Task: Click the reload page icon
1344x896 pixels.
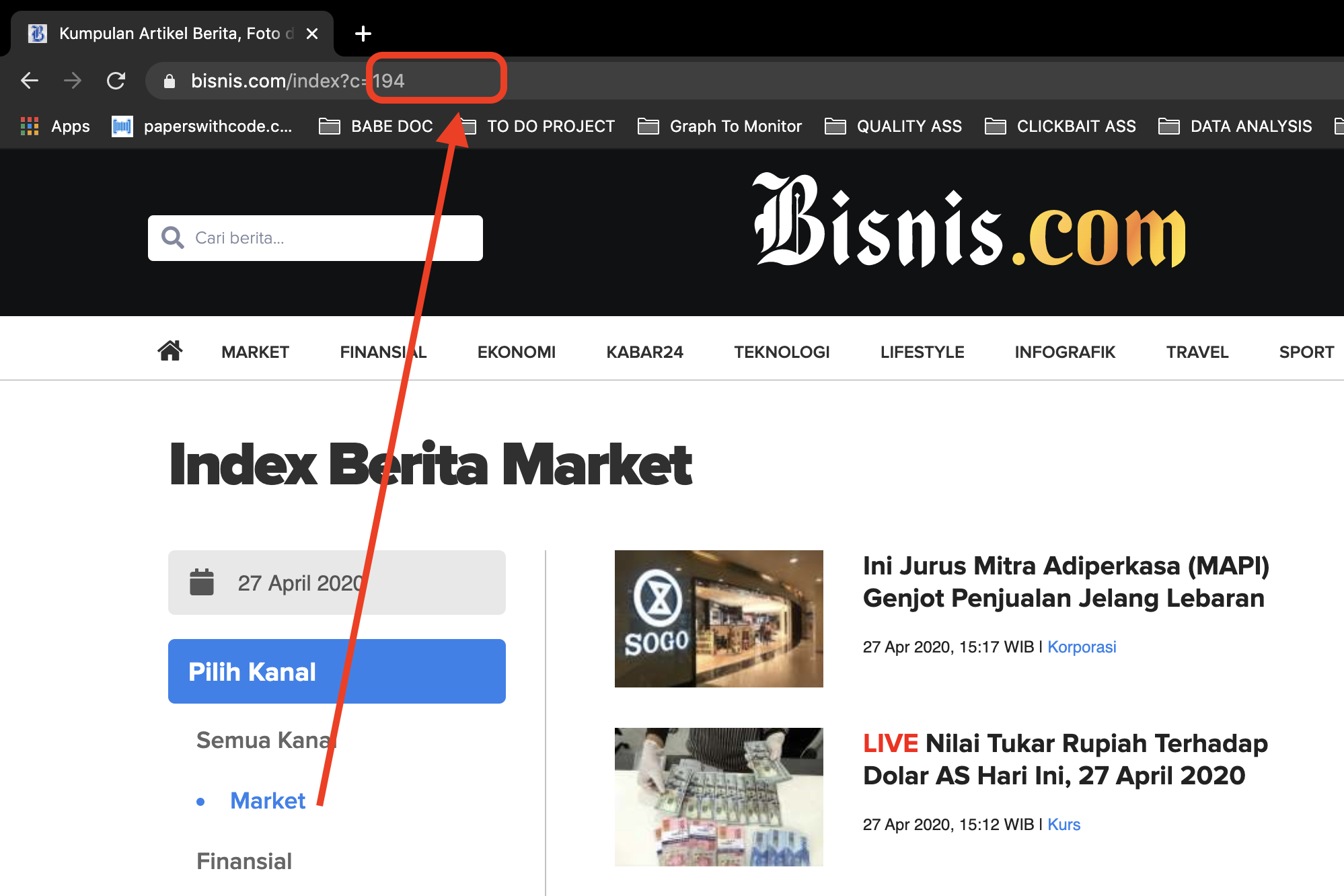Action: 116,81
